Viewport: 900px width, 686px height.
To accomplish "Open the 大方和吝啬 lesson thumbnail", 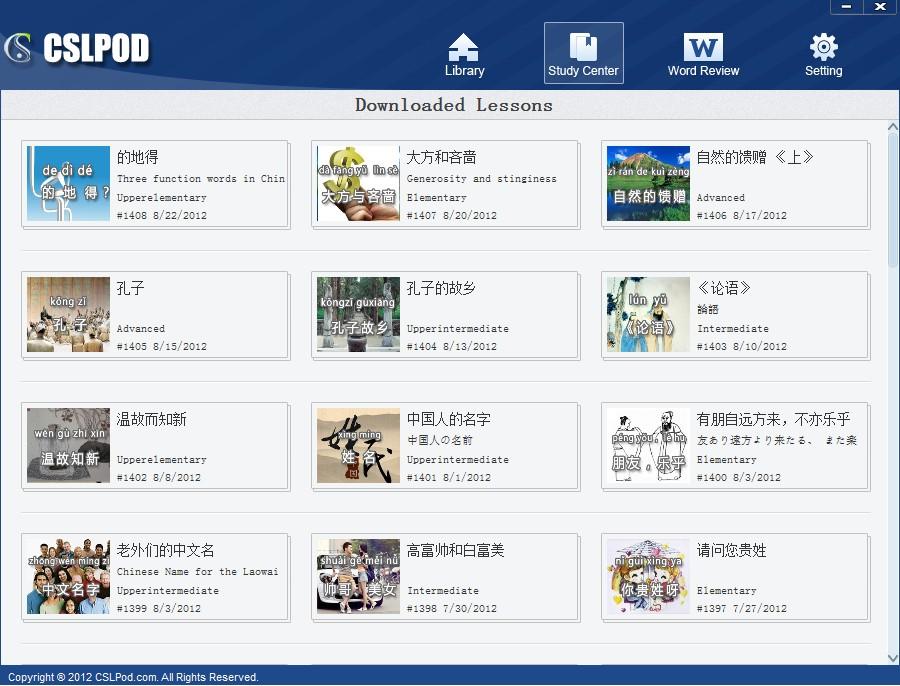I will 358,184.
